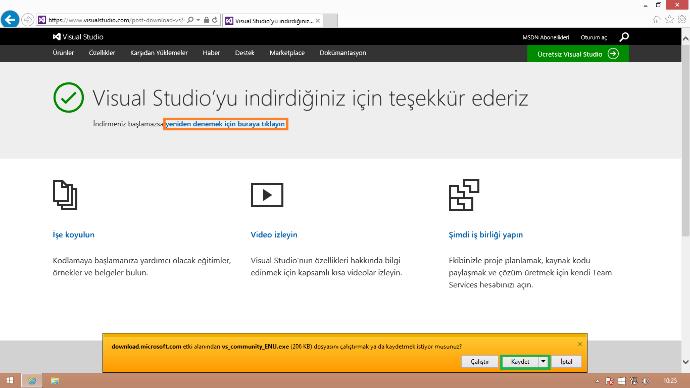The image size is (690, 388).
Task: Click the browser Home icon
Action: pyautogui.click(x=656, y=19)
